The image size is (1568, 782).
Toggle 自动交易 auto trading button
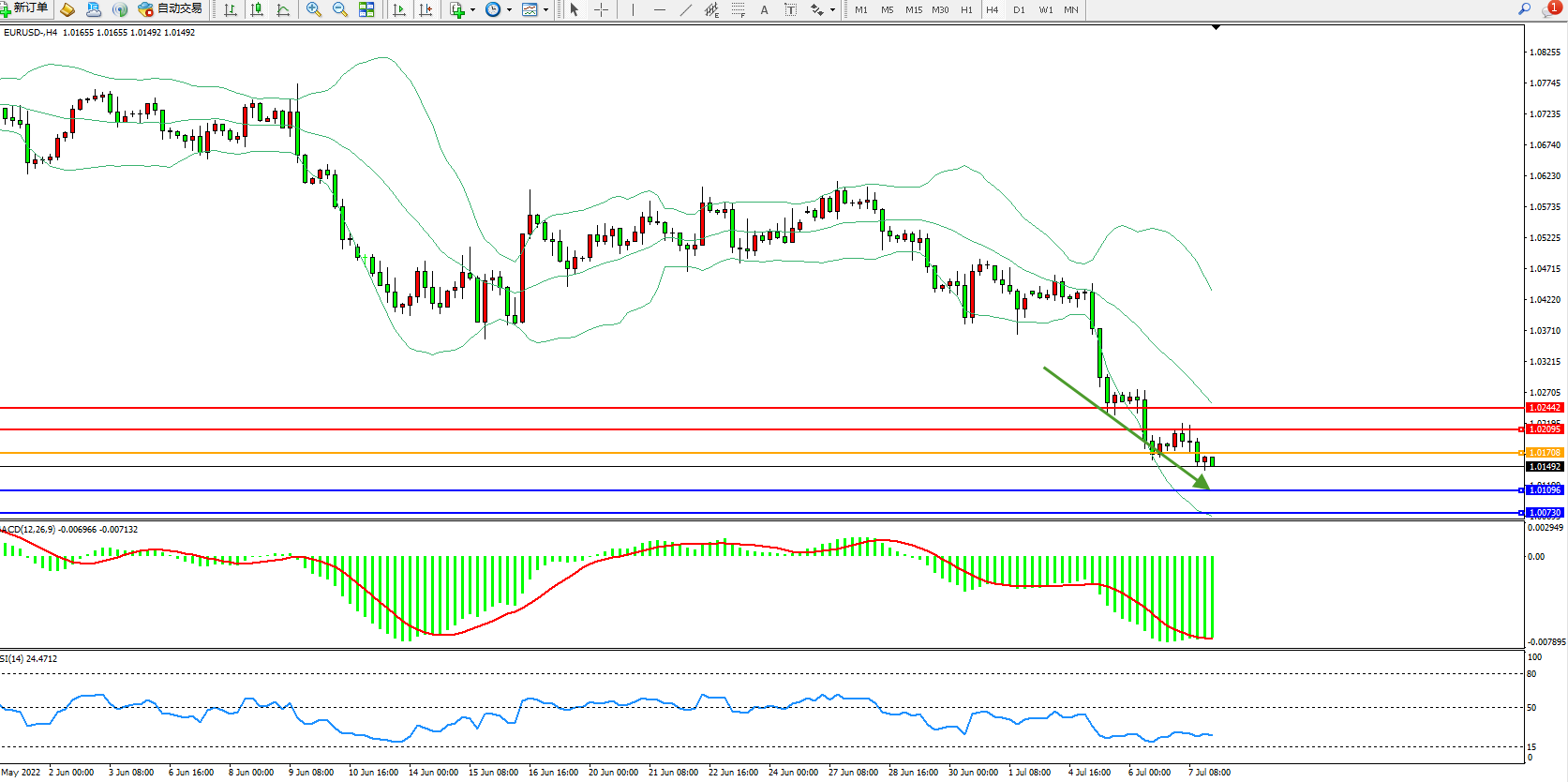coord(170,9)
